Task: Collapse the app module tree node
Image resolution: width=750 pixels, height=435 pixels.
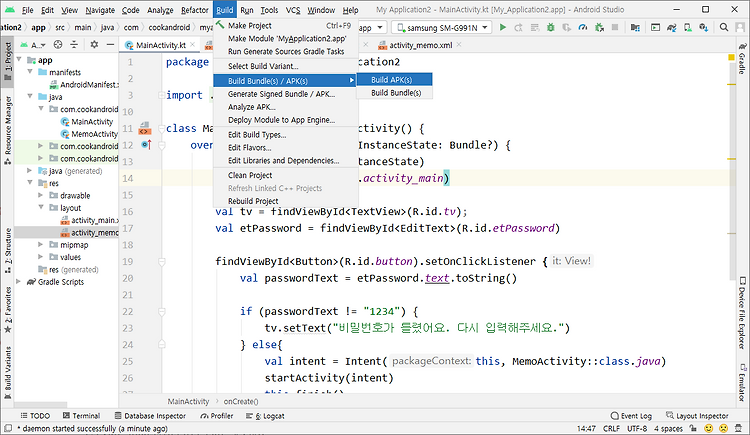Action: 19,59
